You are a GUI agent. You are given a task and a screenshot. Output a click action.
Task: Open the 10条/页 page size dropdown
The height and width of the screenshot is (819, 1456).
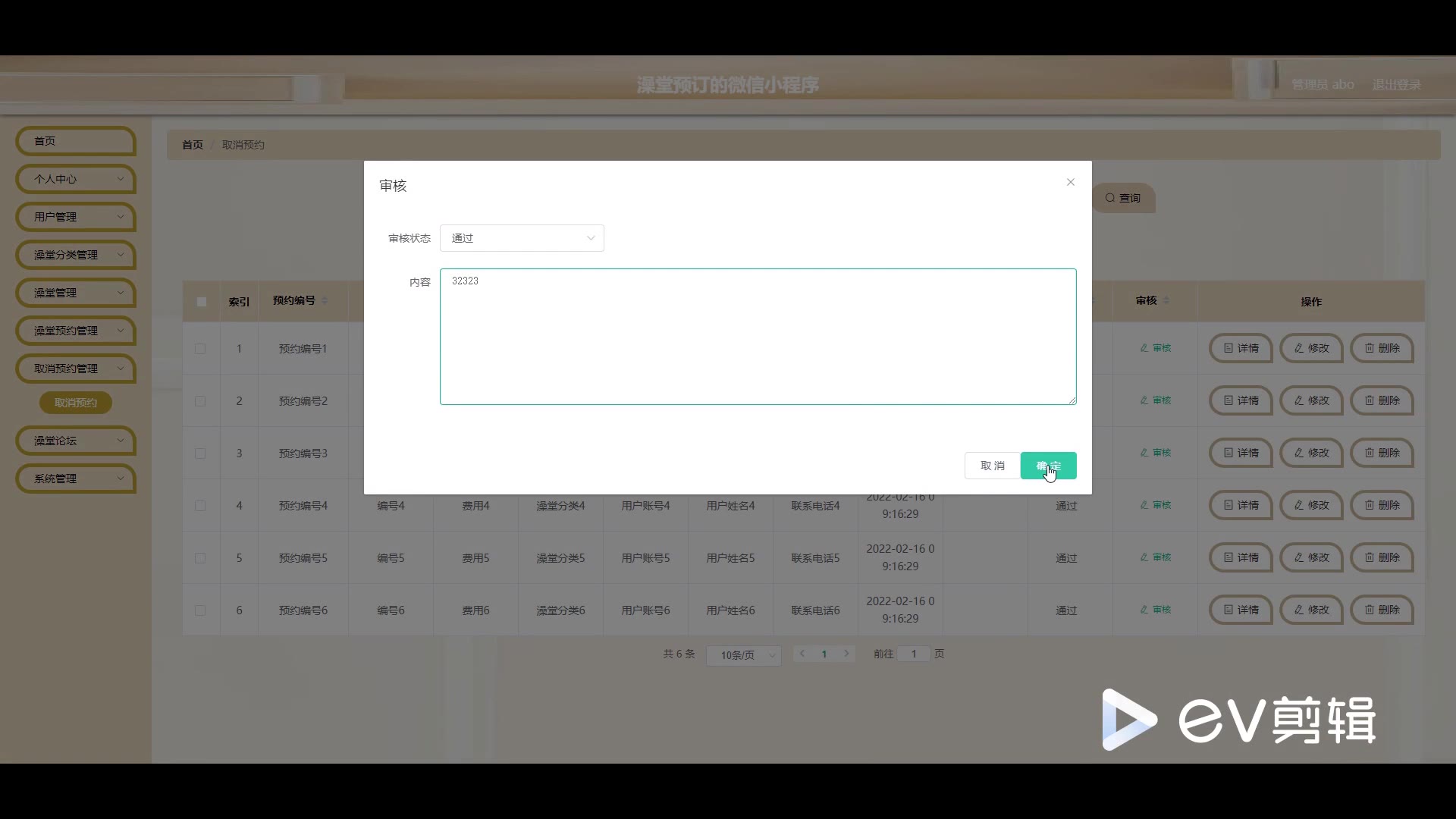[x=743, y=655]
